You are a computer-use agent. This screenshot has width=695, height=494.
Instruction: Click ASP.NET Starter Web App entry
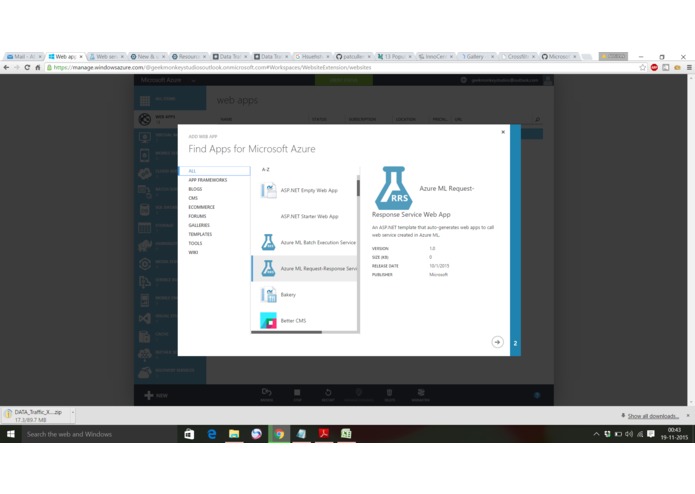[x=304, y=217]
